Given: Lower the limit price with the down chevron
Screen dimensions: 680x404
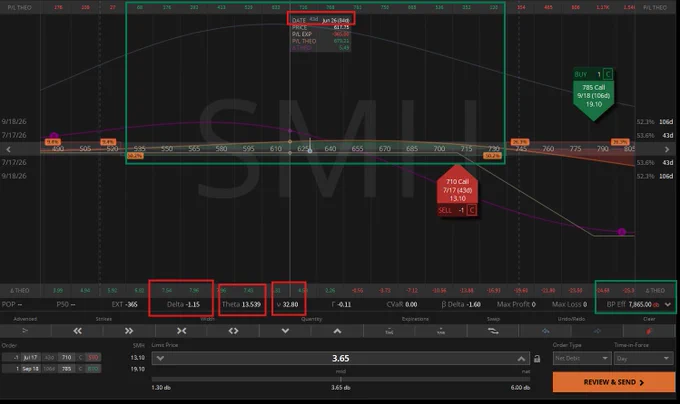Looking at the screenshot, I should point(160,358).
